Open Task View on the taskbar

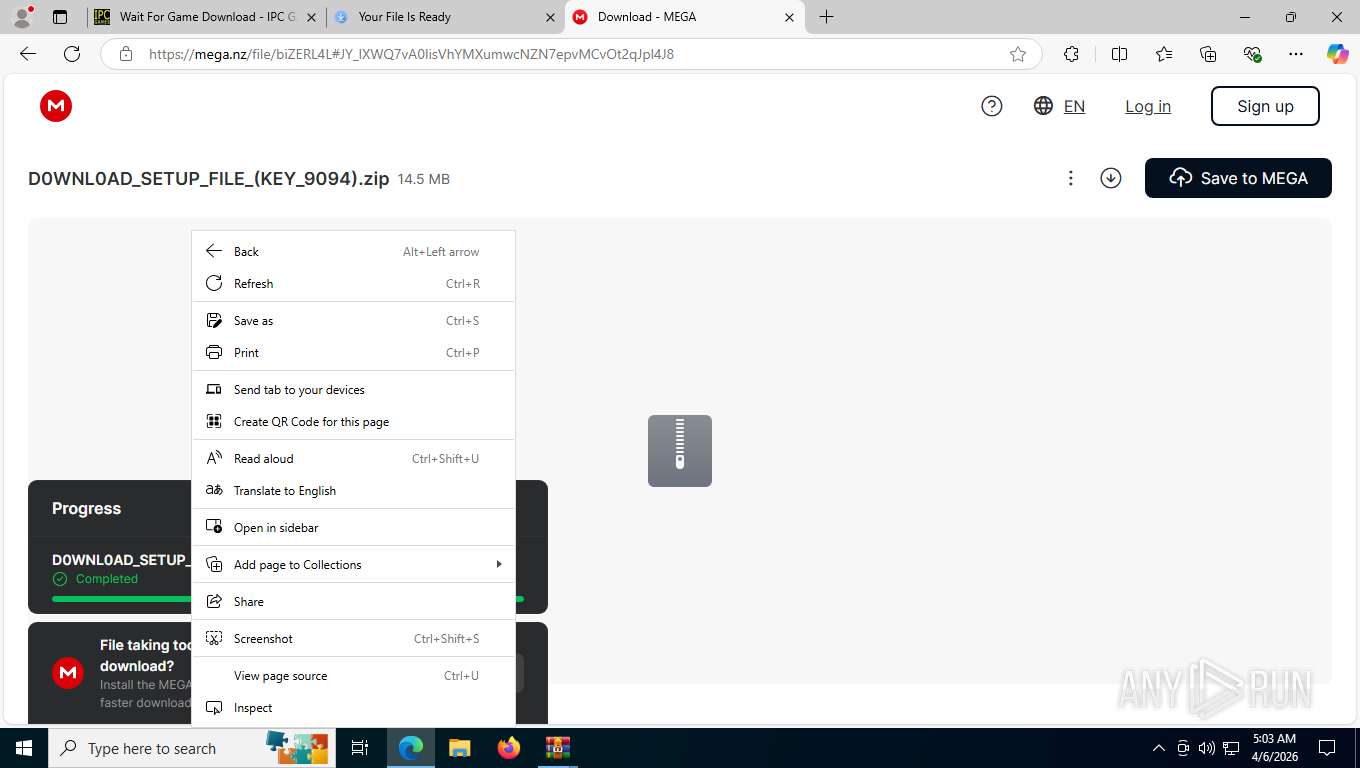point(360,748)
